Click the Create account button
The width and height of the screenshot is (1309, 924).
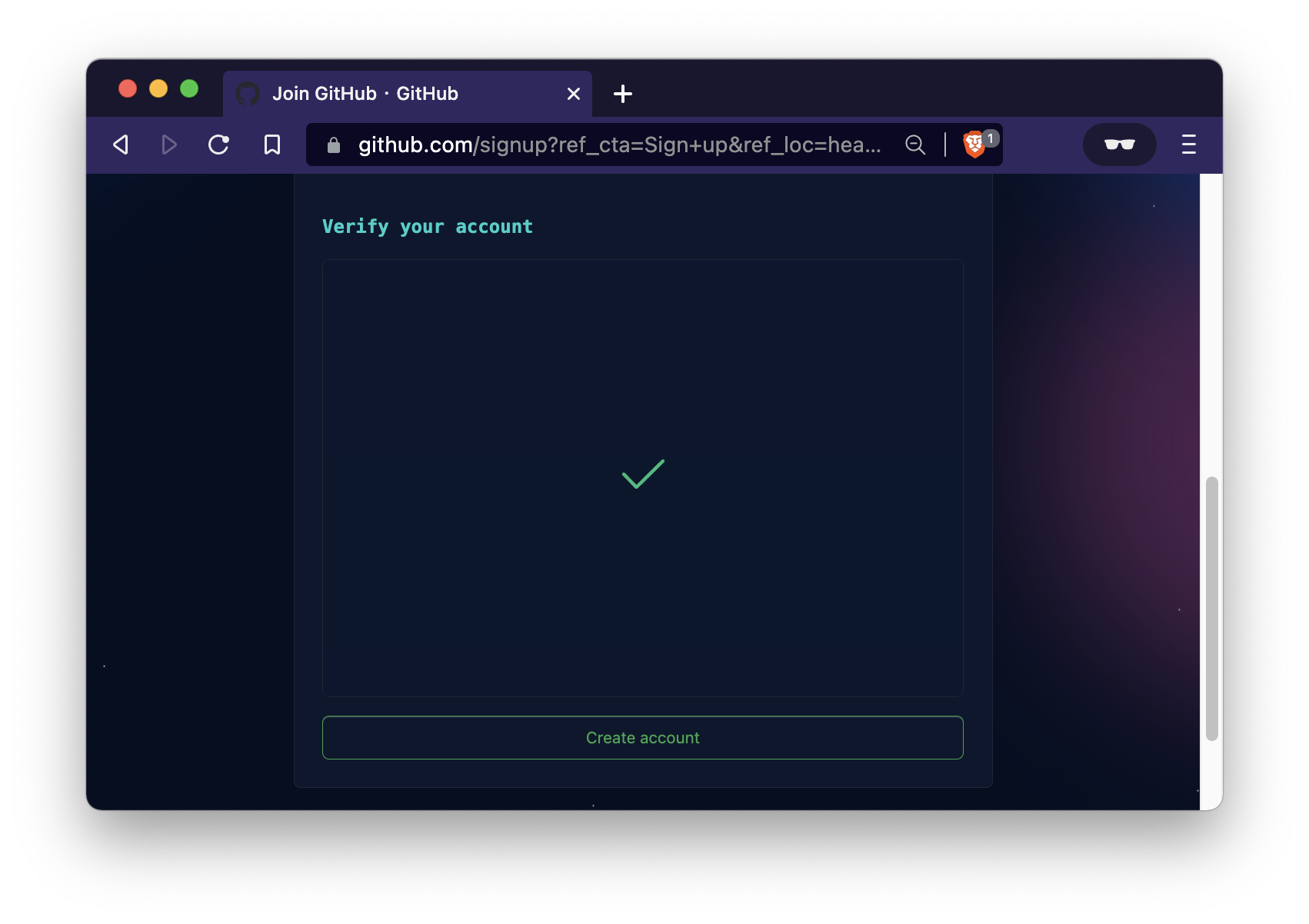click(643, 737)
